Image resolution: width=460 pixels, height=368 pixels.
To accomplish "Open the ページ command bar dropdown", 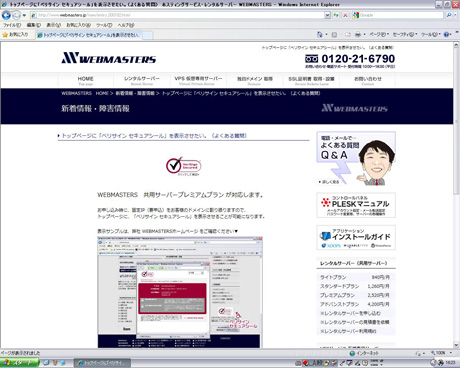I will tap(379, 35).
